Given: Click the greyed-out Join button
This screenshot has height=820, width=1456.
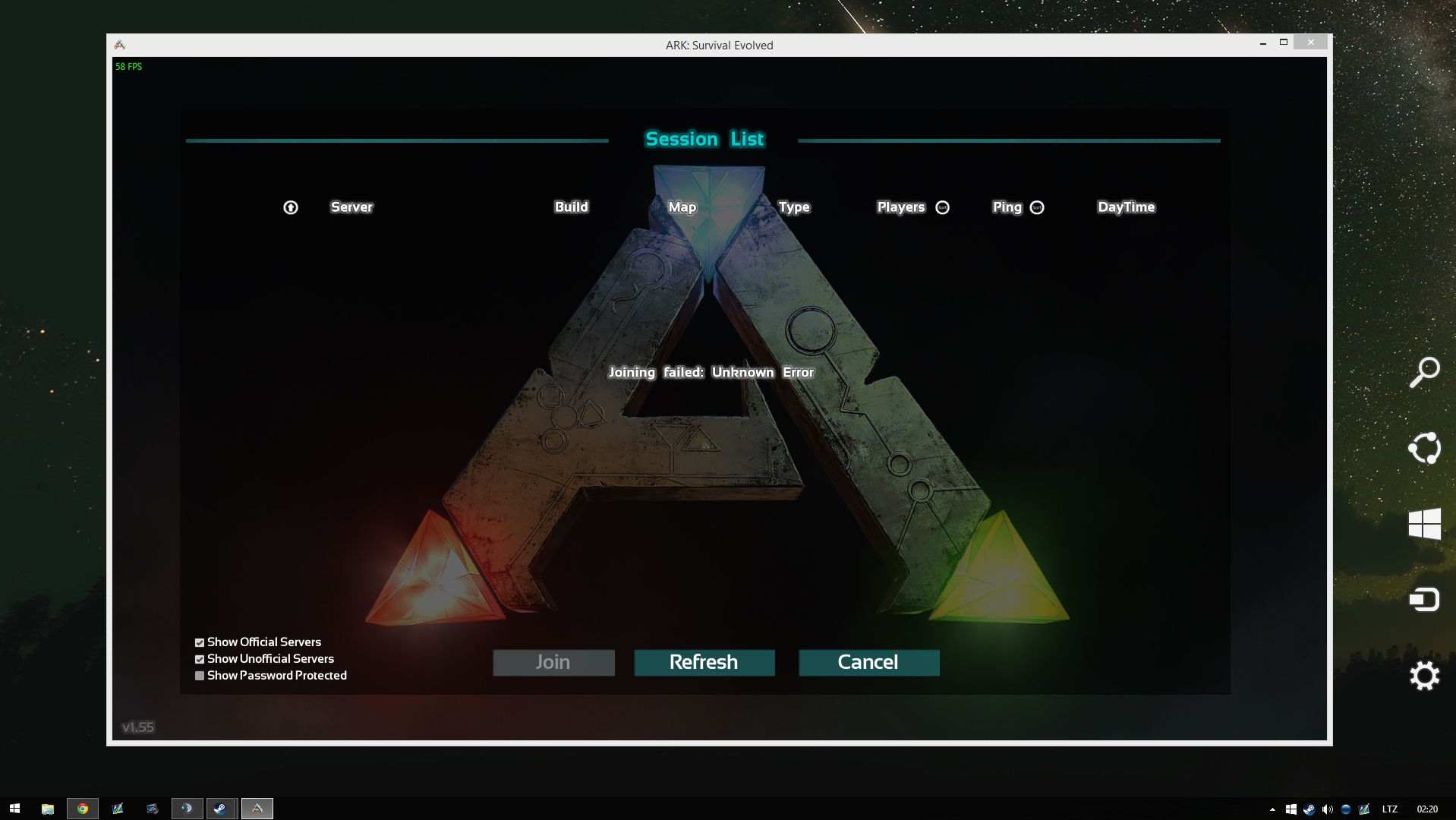Looking at the screenshot, I should [x=553, y=662].
